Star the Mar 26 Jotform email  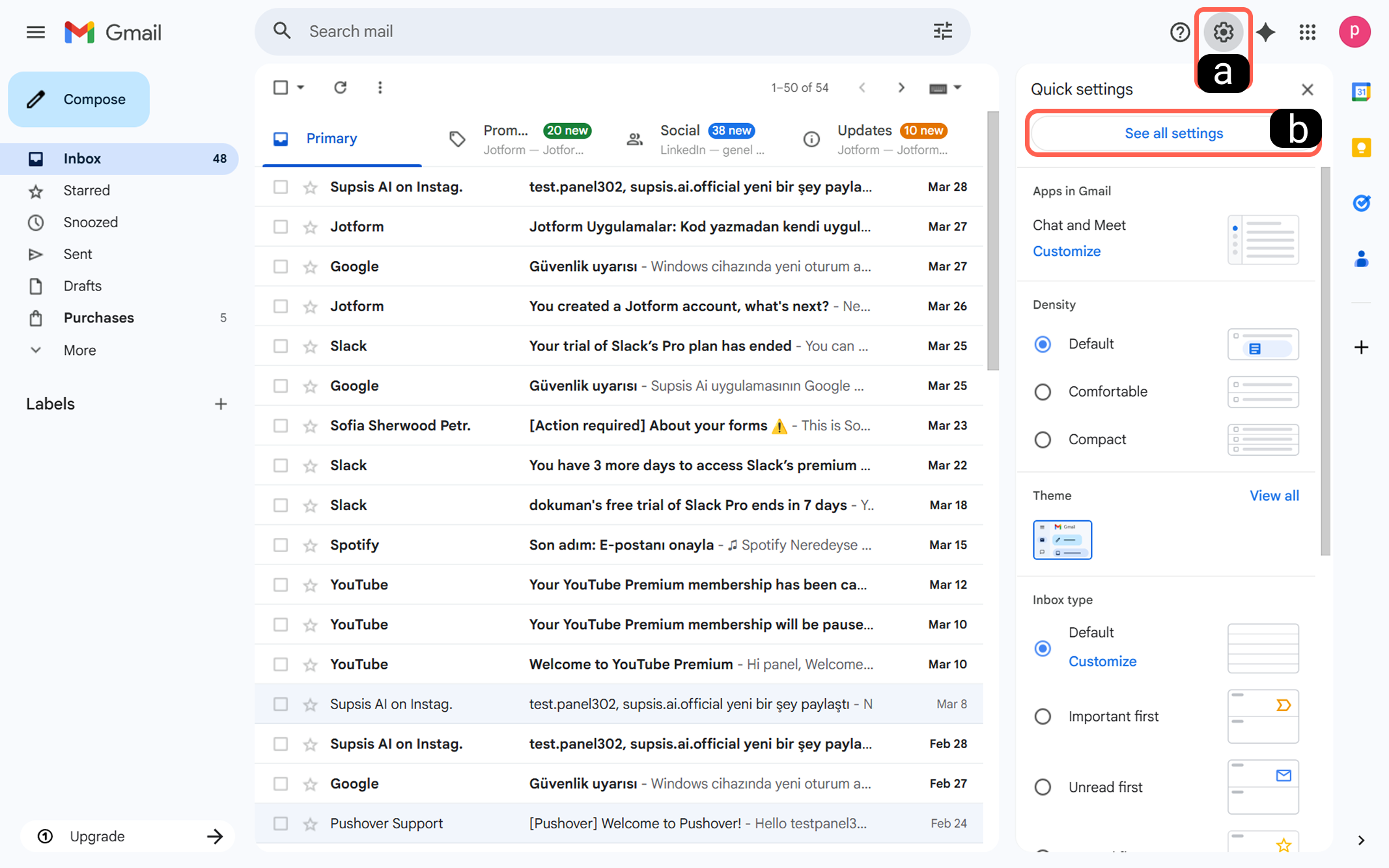tap(310, 306)
